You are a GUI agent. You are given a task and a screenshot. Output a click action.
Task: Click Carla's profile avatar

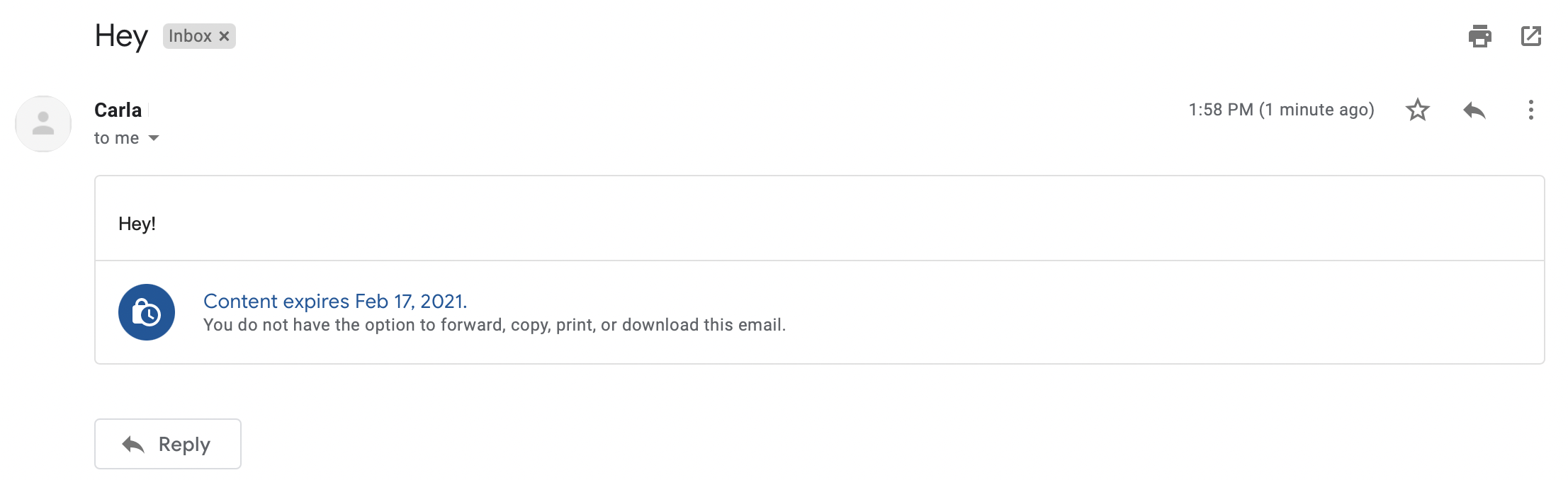pyautogui.click(x=43, y=124)
